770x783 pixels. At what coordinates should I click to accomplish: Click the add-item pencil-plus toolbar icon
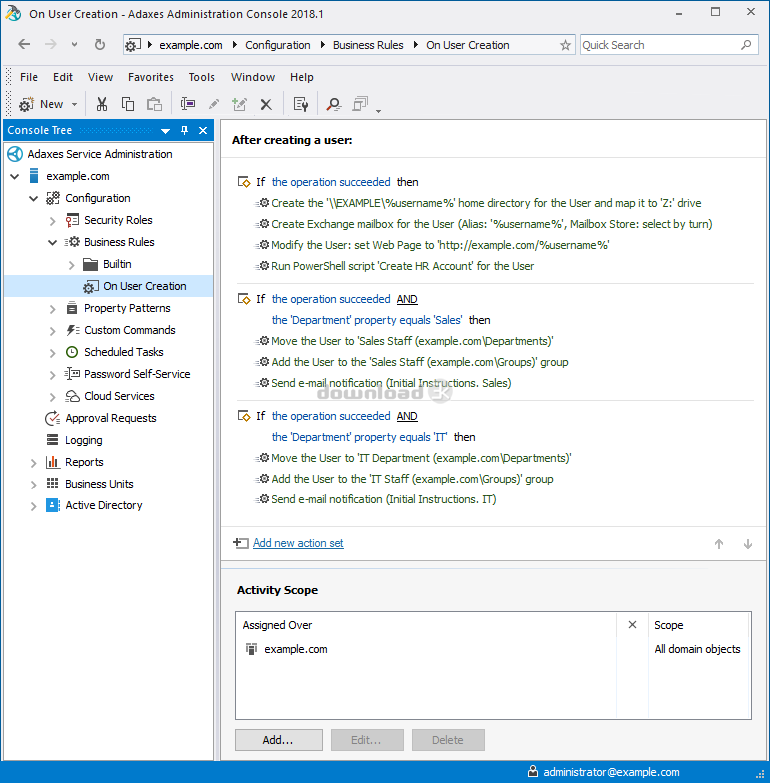[240, 104]
